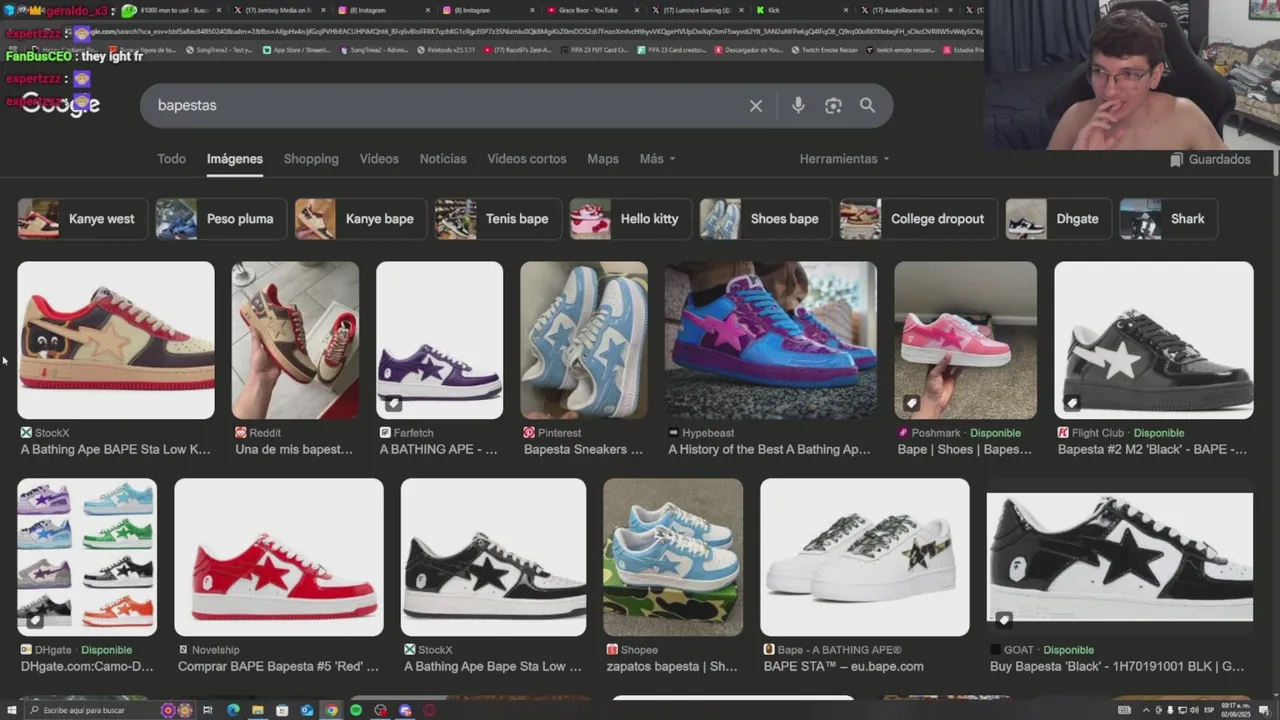Select the Hello kitty filter chip
1280x720 pixels.
631,219
